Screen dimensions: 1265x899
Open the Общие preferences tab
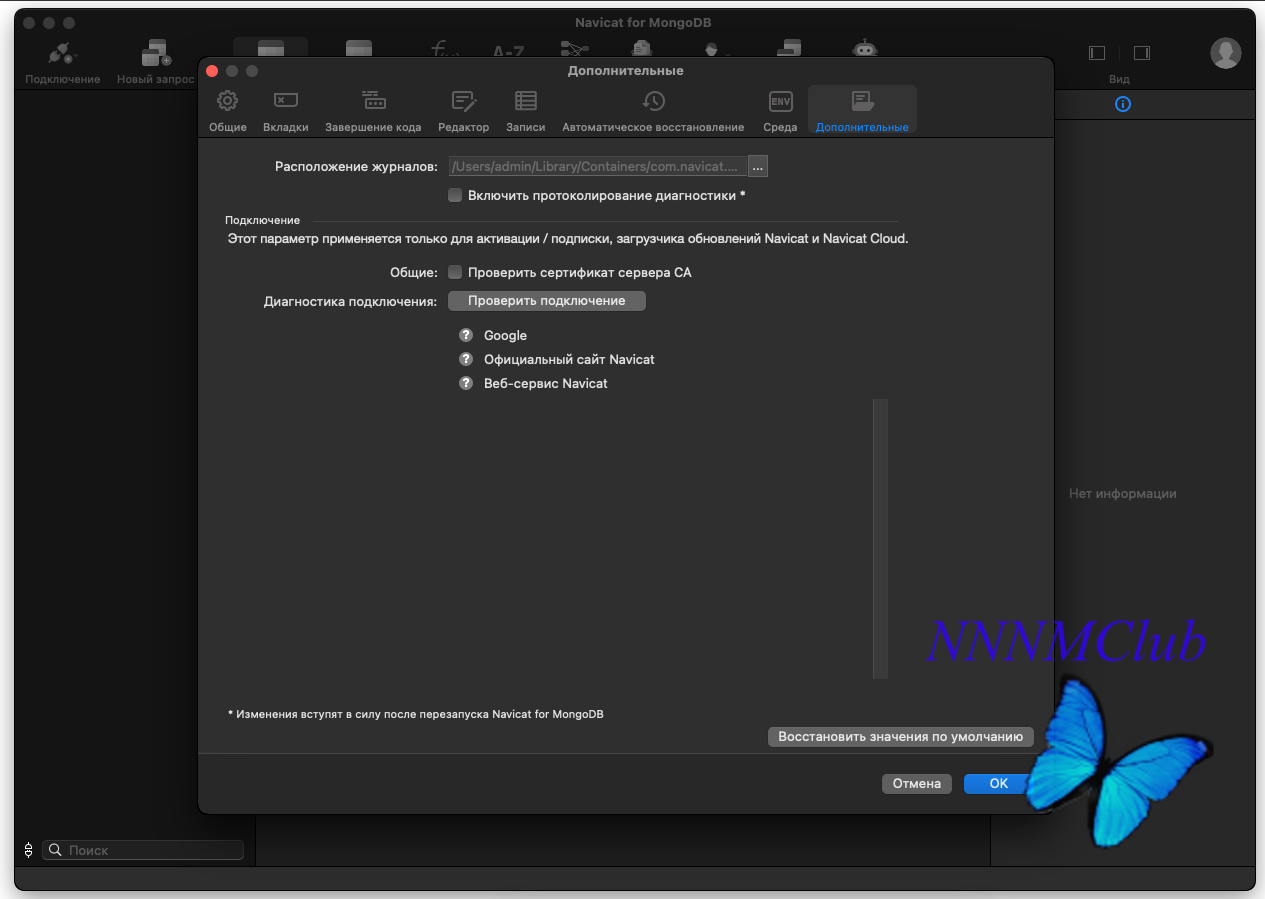(x=228, y=111)
